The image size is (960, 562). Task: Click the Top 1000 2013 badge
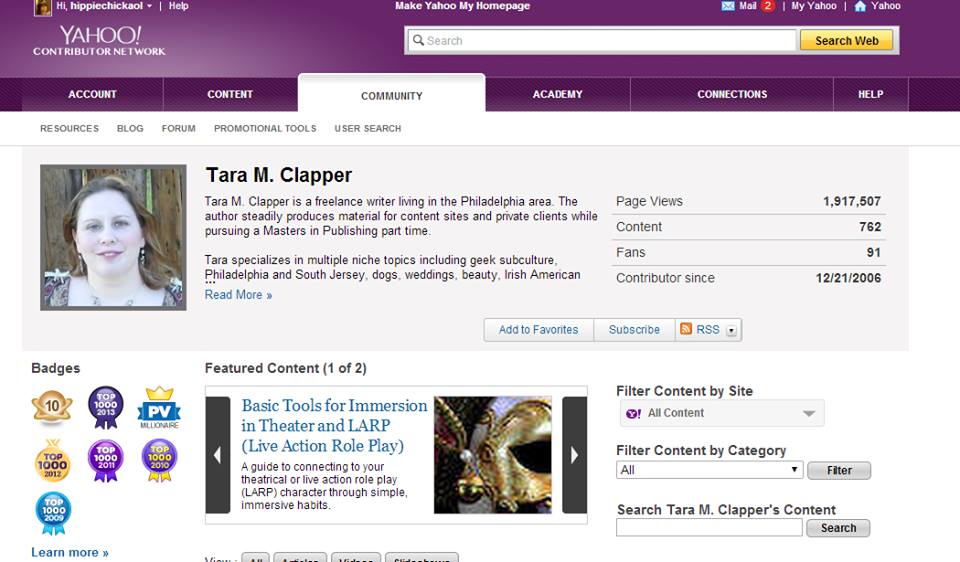click(105, 407)
